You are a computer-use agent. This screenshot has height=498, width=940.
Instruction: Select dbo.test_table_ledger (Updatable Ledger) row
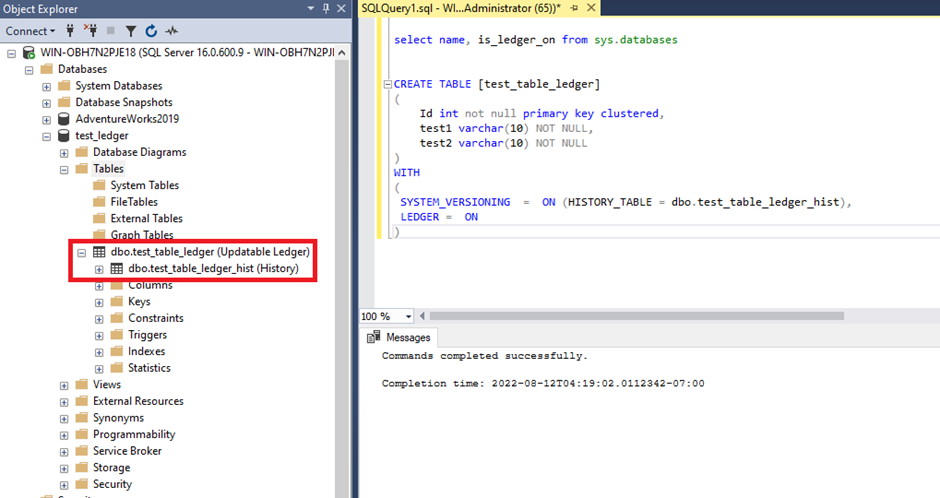tap(201, 252)
